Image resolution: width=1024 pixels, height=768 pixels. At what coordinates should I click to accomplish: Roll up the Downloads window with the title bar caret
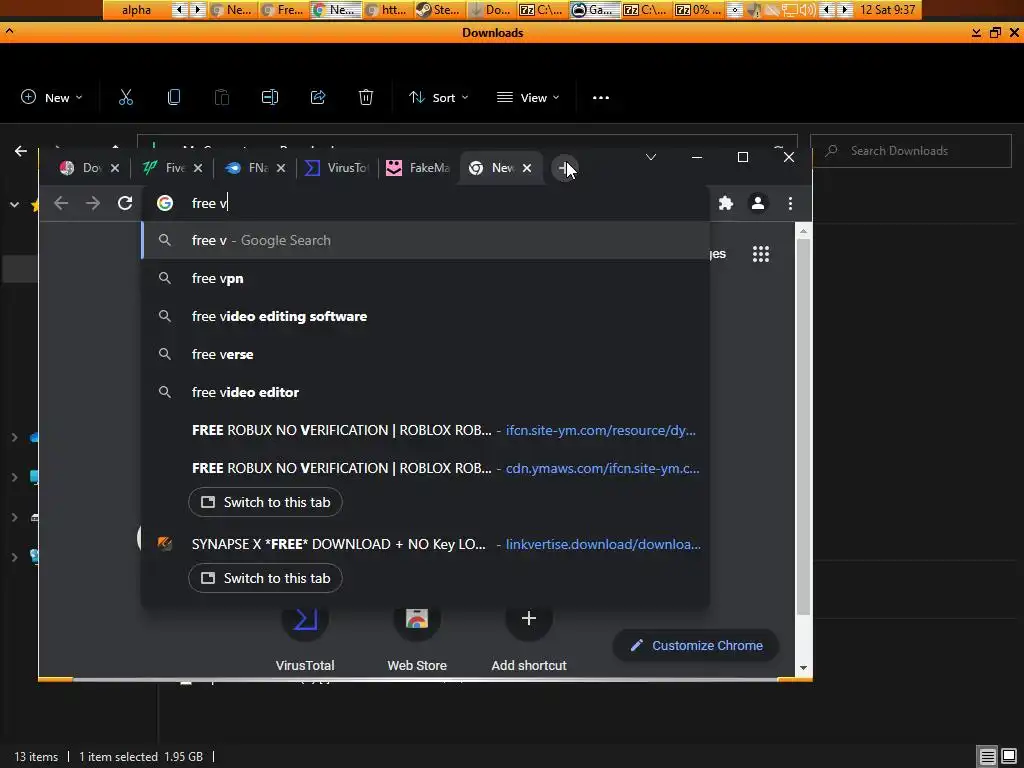9,30
